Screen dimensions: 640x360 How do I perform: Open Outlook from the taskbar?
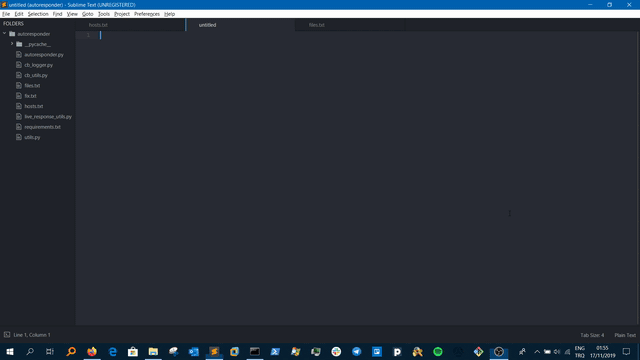(193, 351)
